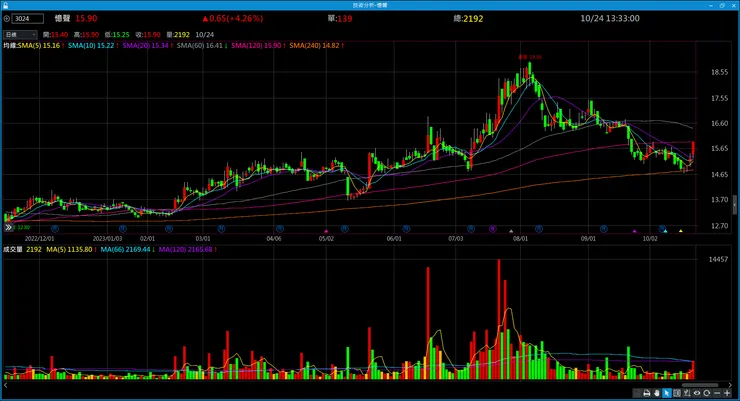Expand chart with double-arrow at left edge

tap(8, 227)
